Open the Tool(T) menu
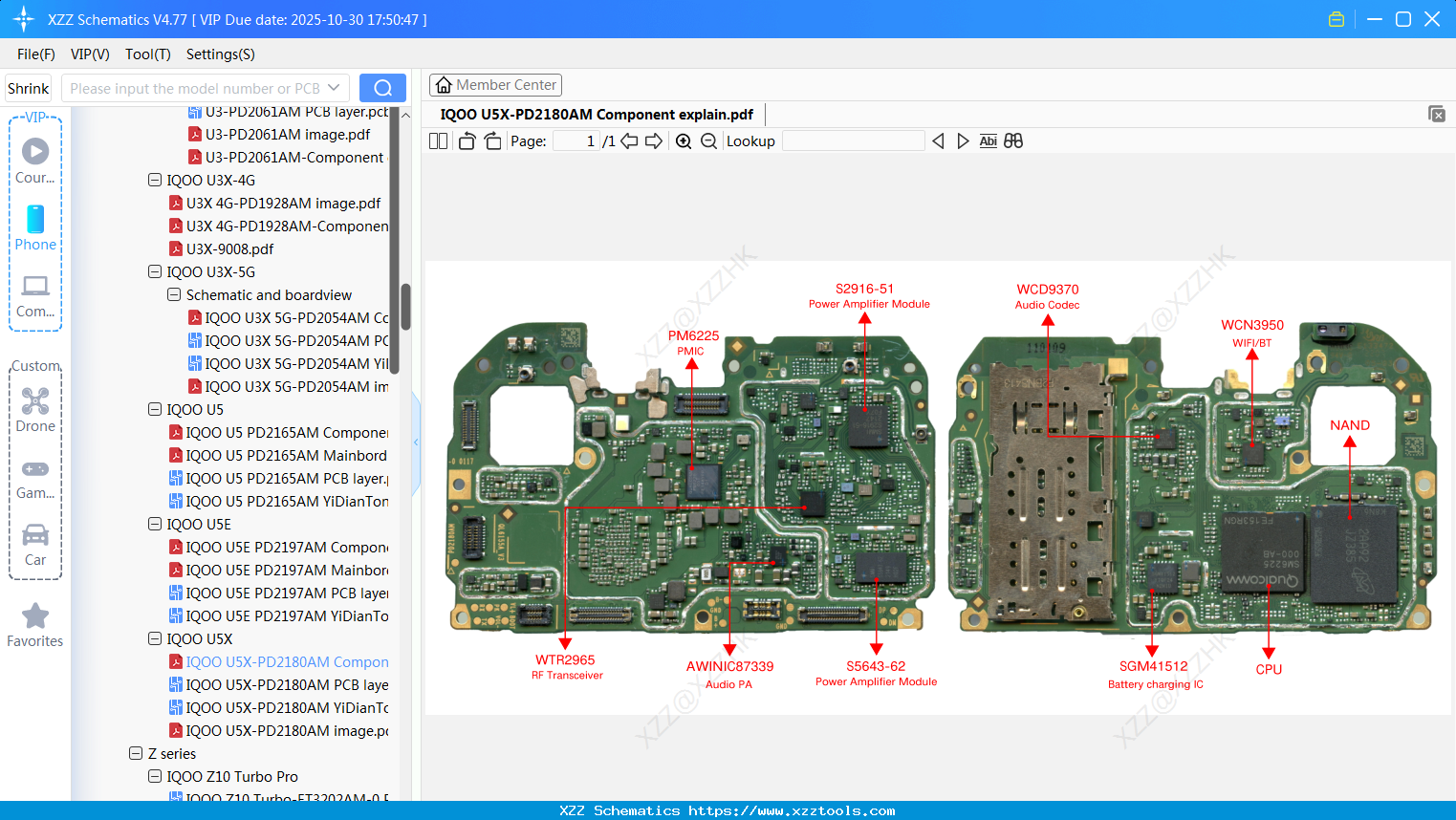The height and width of the screenshot is (820, 1456). pos(147,54)
